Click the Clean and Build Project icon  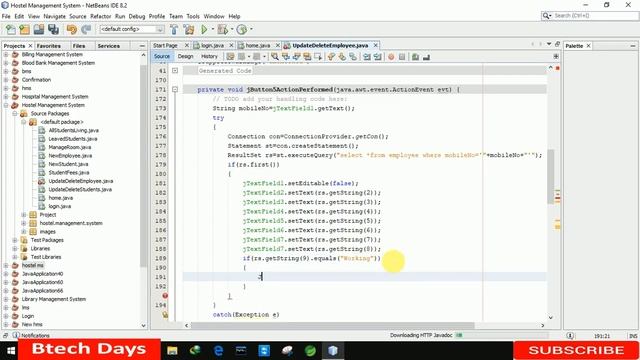click(x=189, y=29)
